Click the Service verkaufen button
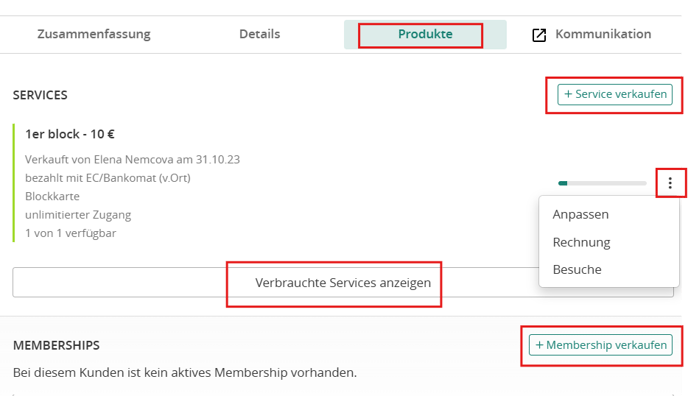Image resolution: width=688 pixels, height=396 pixels. pos(615,94)
